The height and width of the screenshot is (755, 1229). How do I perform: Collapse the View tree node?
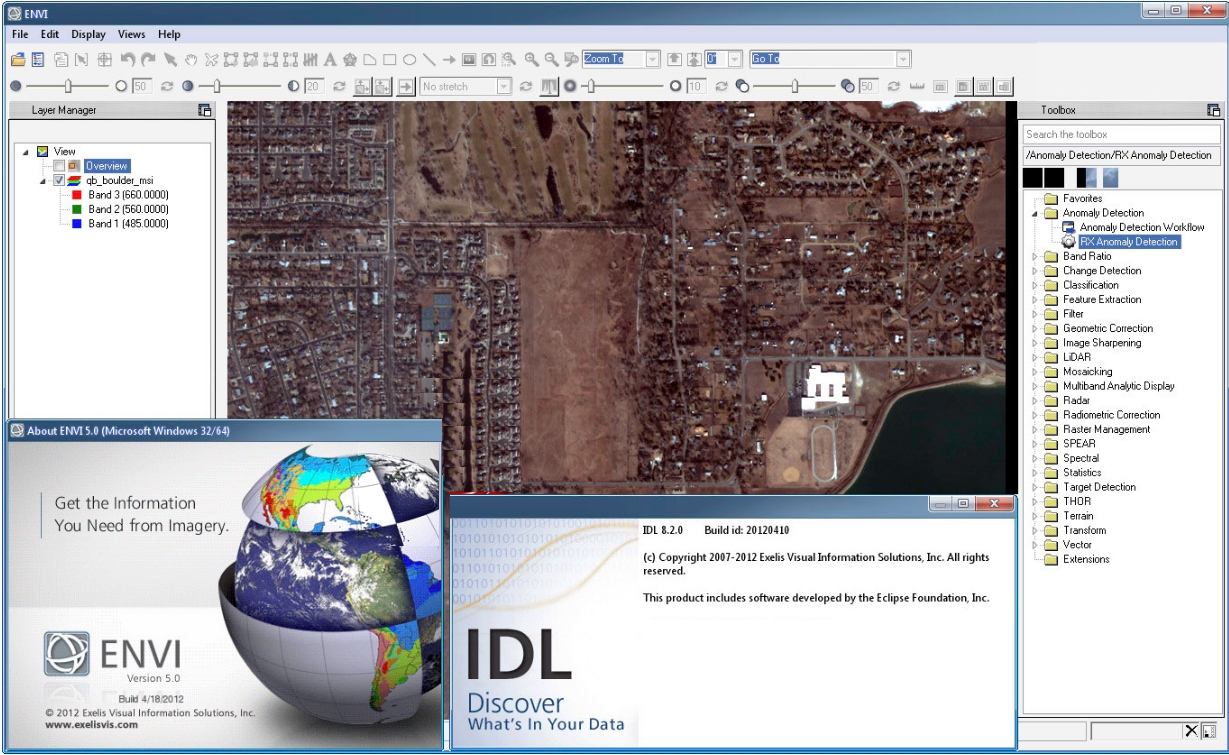point(25,152)
